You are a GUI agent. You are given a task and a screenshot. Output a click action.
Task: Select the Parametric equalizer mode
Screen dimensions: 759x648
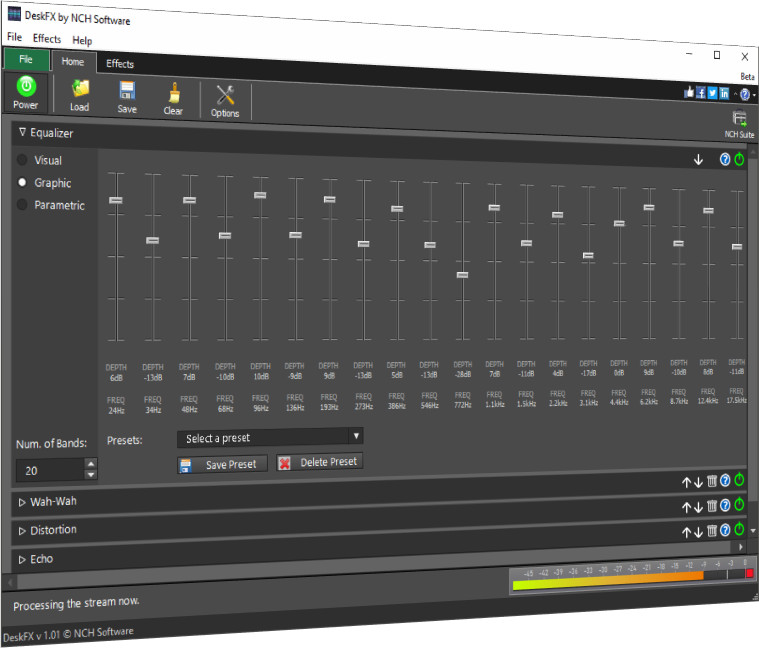click(23, 205)
